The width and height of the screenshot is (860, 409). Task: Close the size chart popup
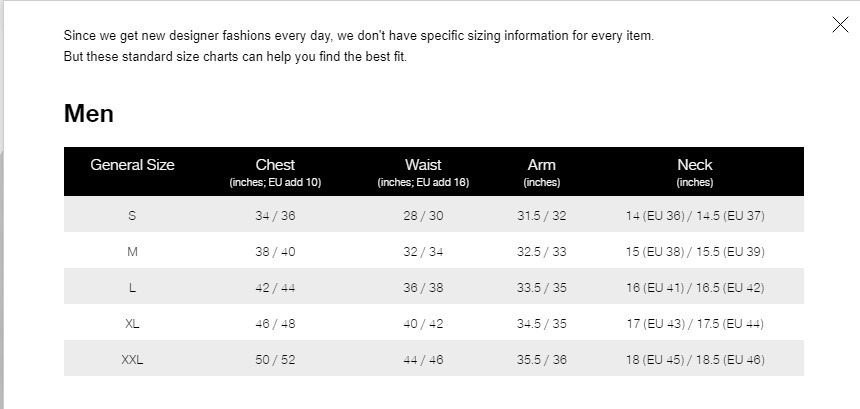[x=840, y=25]
